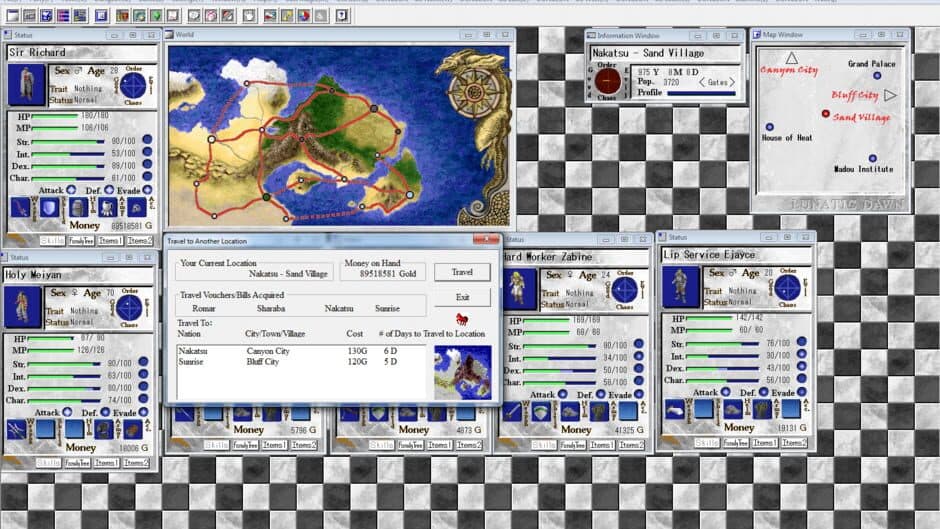Open Sir Richard's Skills tab
940x529 pixels.
click(52, 241)
